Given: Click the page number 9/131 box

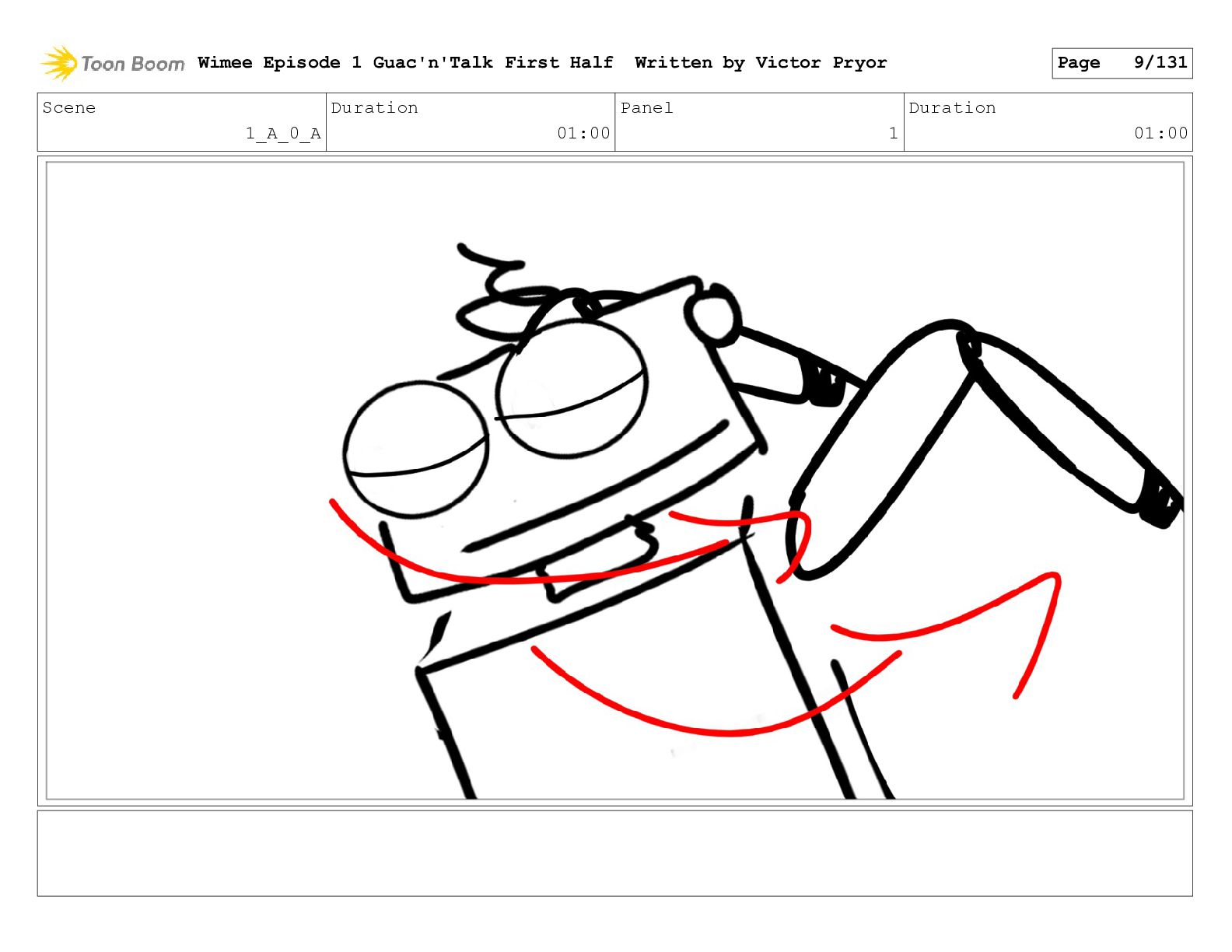Looking at the screenshot, I should pos(1122,63).
